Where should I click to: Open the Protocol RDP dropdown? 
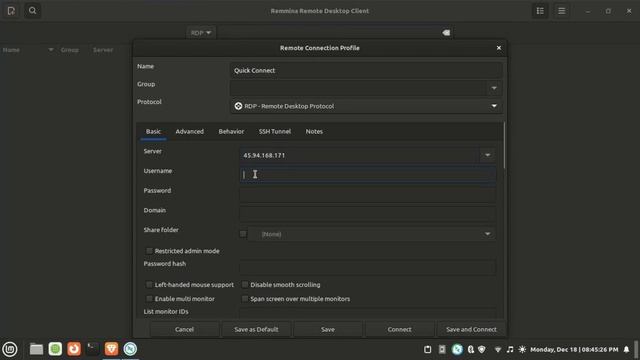[367, 106]
